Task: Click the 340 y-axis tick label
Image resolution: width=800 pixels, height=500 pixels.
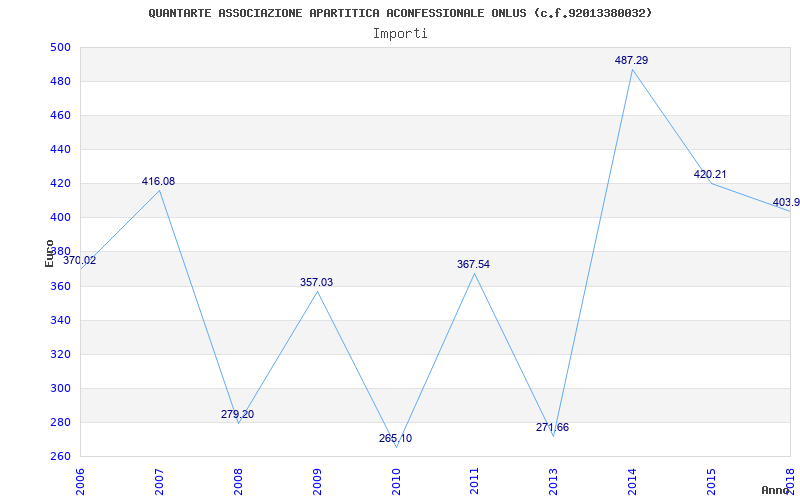Action: pos(60,320)
